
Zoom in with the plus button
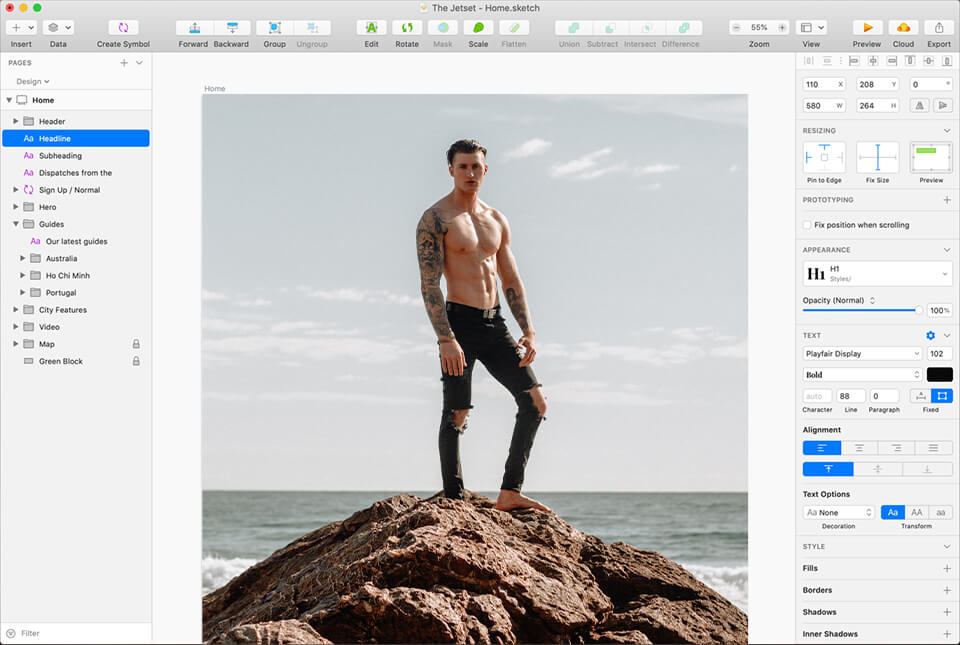coord(782,28)
